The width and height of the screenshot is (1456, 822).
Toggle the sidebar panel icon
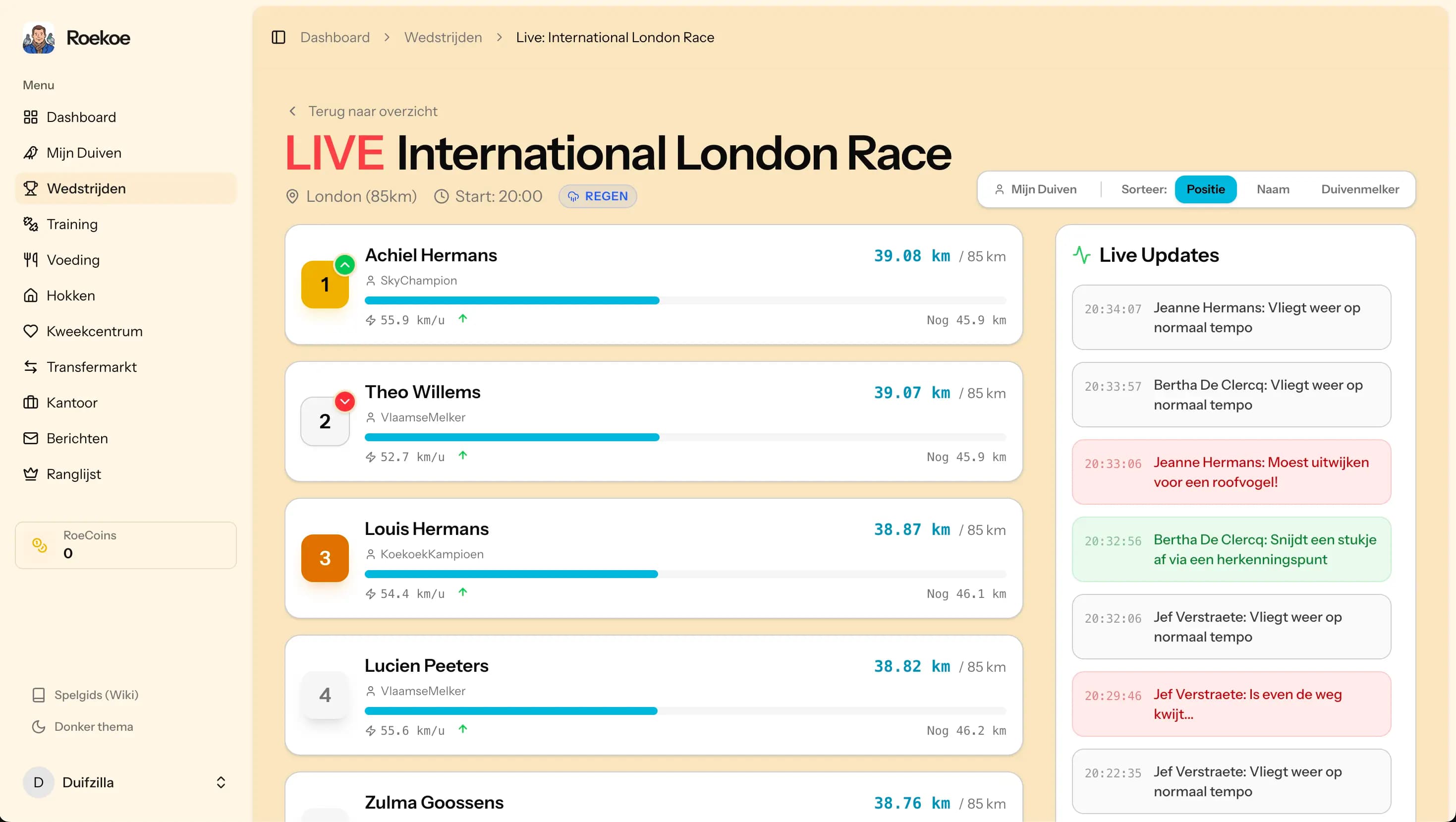[278, 37]
